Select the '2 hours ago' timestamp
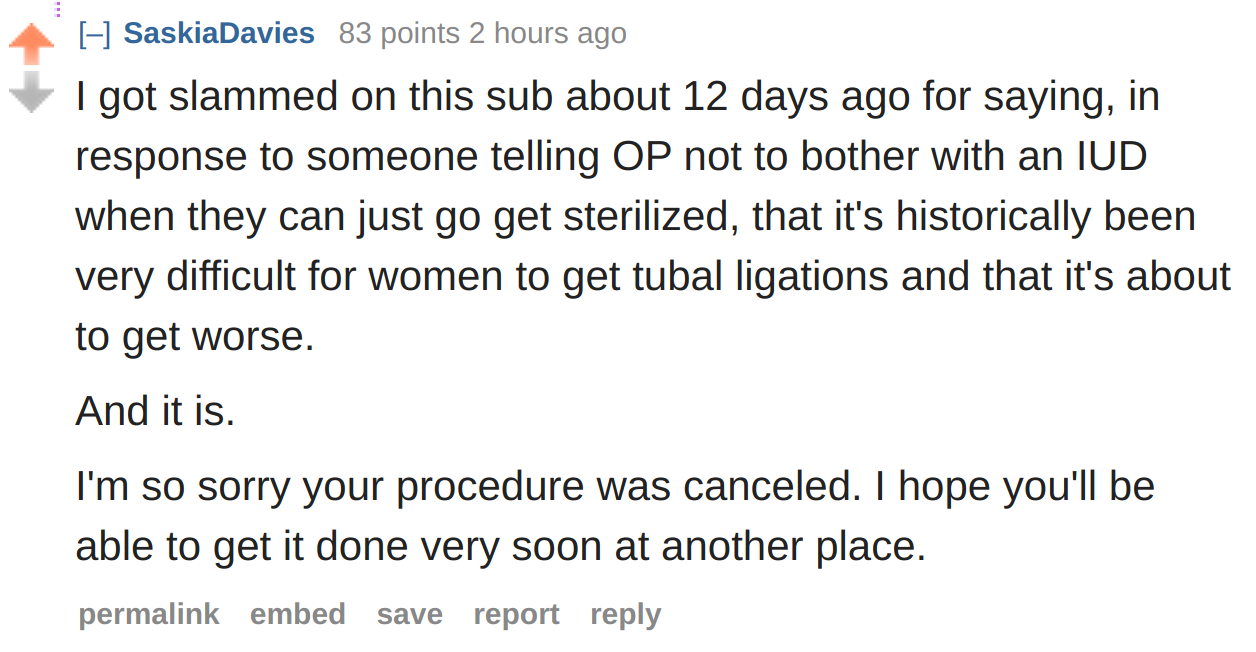Viewport: 1256px width, 652px height. point(548,33)
